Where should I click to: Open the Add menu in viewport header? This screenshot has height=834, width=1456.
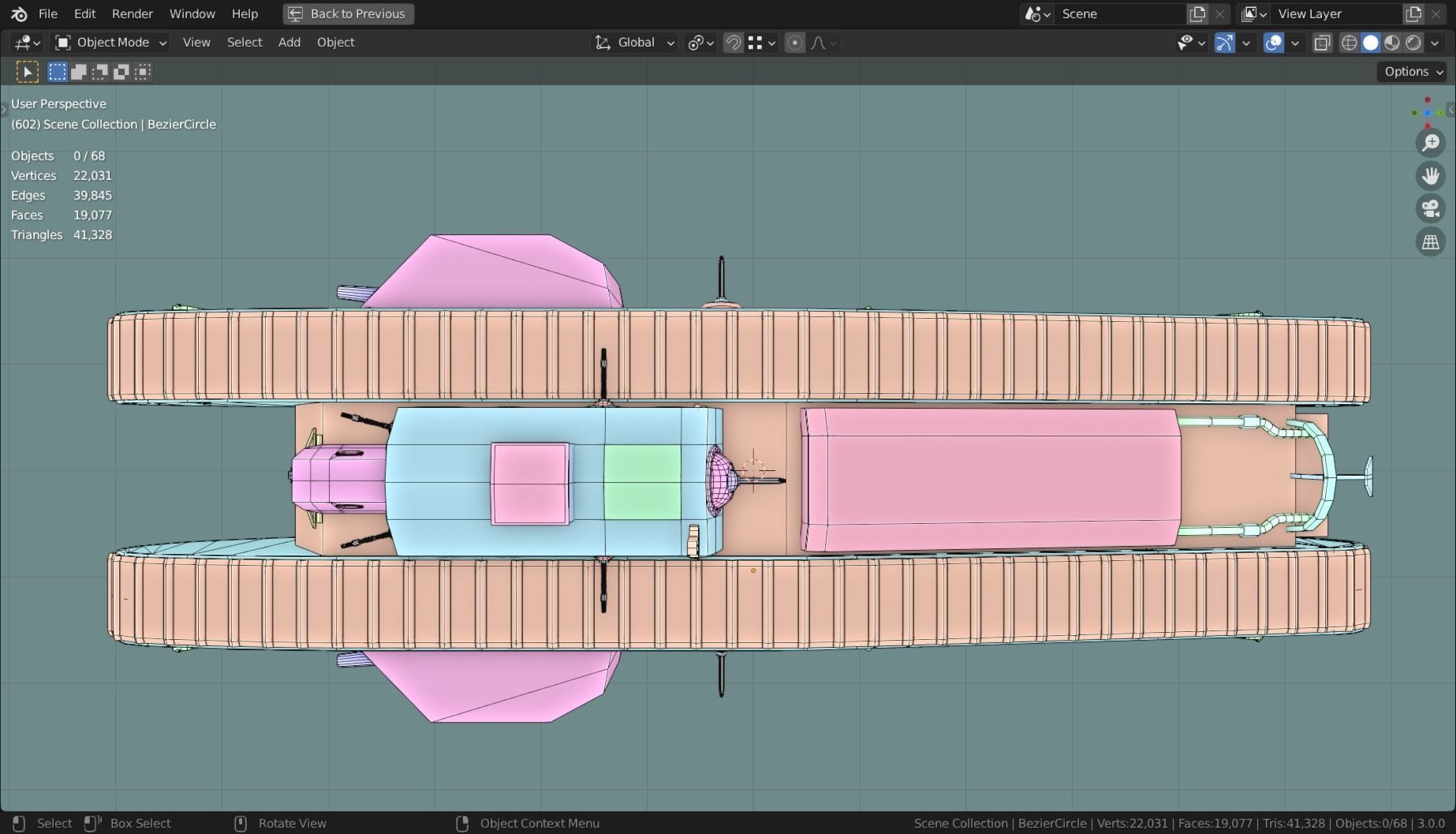pyautogui.click(x=289, y=43)
